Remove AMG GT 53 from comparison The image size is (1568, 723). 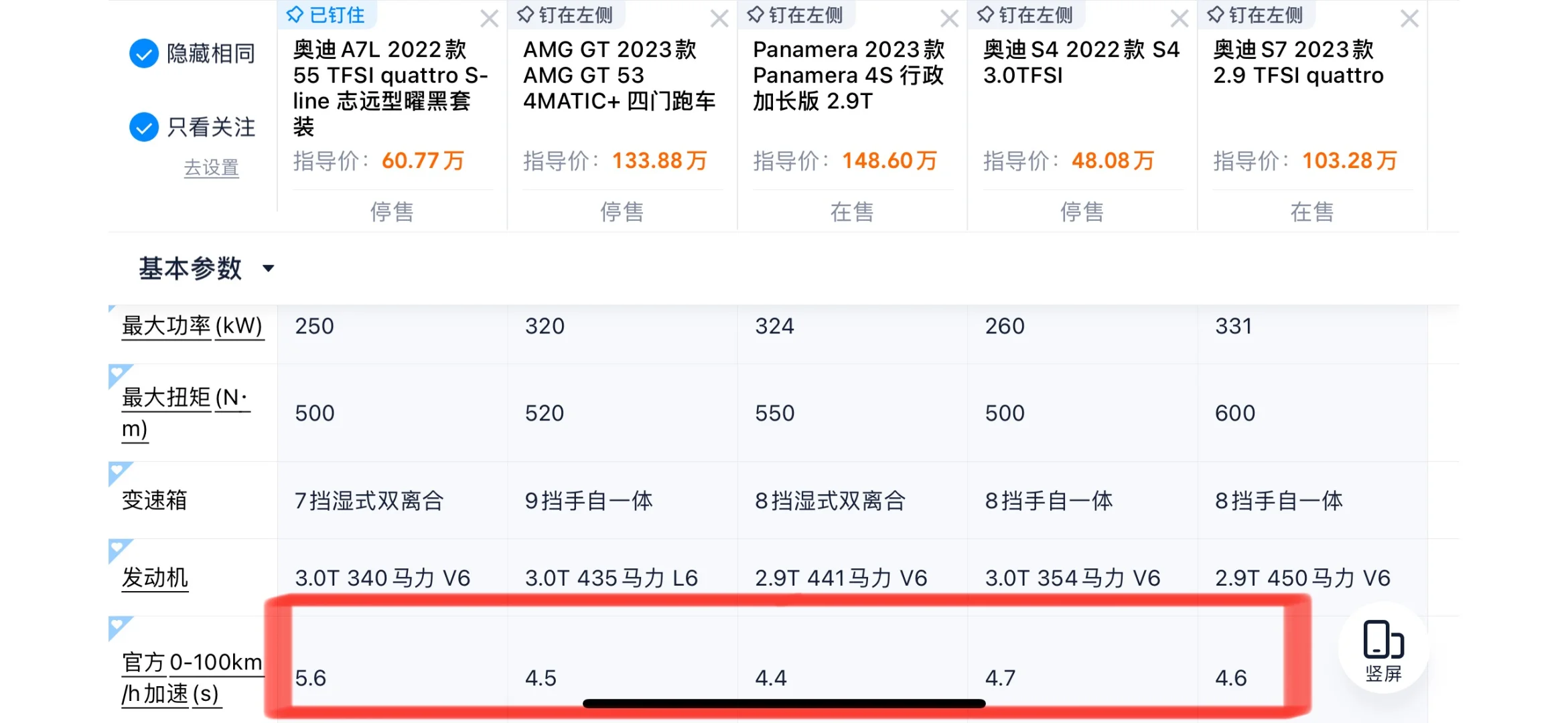tap(719, 19)
